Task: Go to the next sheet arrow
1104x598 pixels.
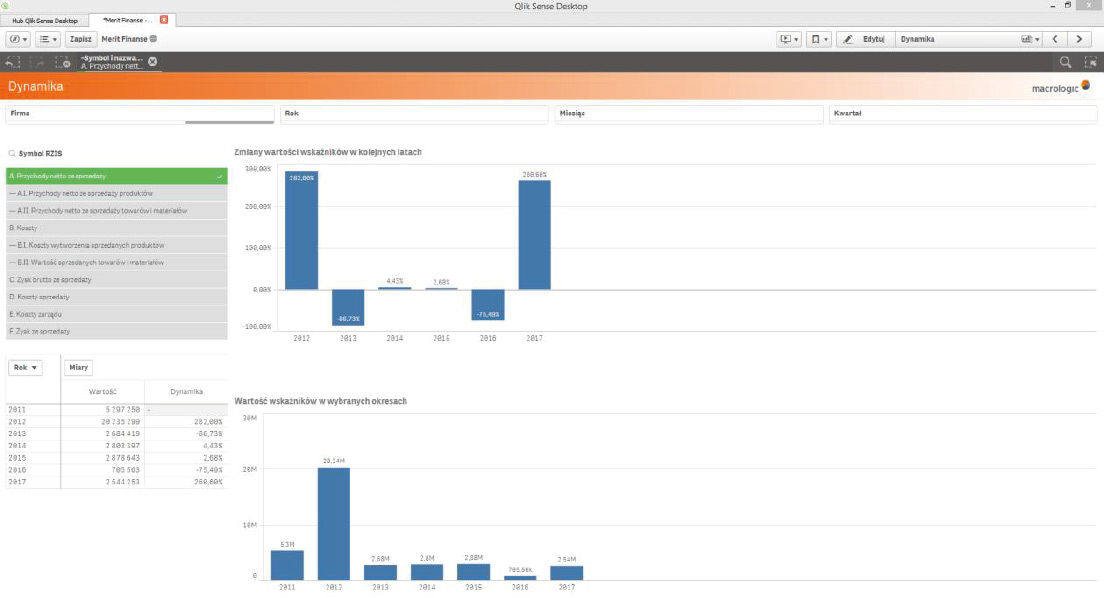Action: pos(1079,39)
